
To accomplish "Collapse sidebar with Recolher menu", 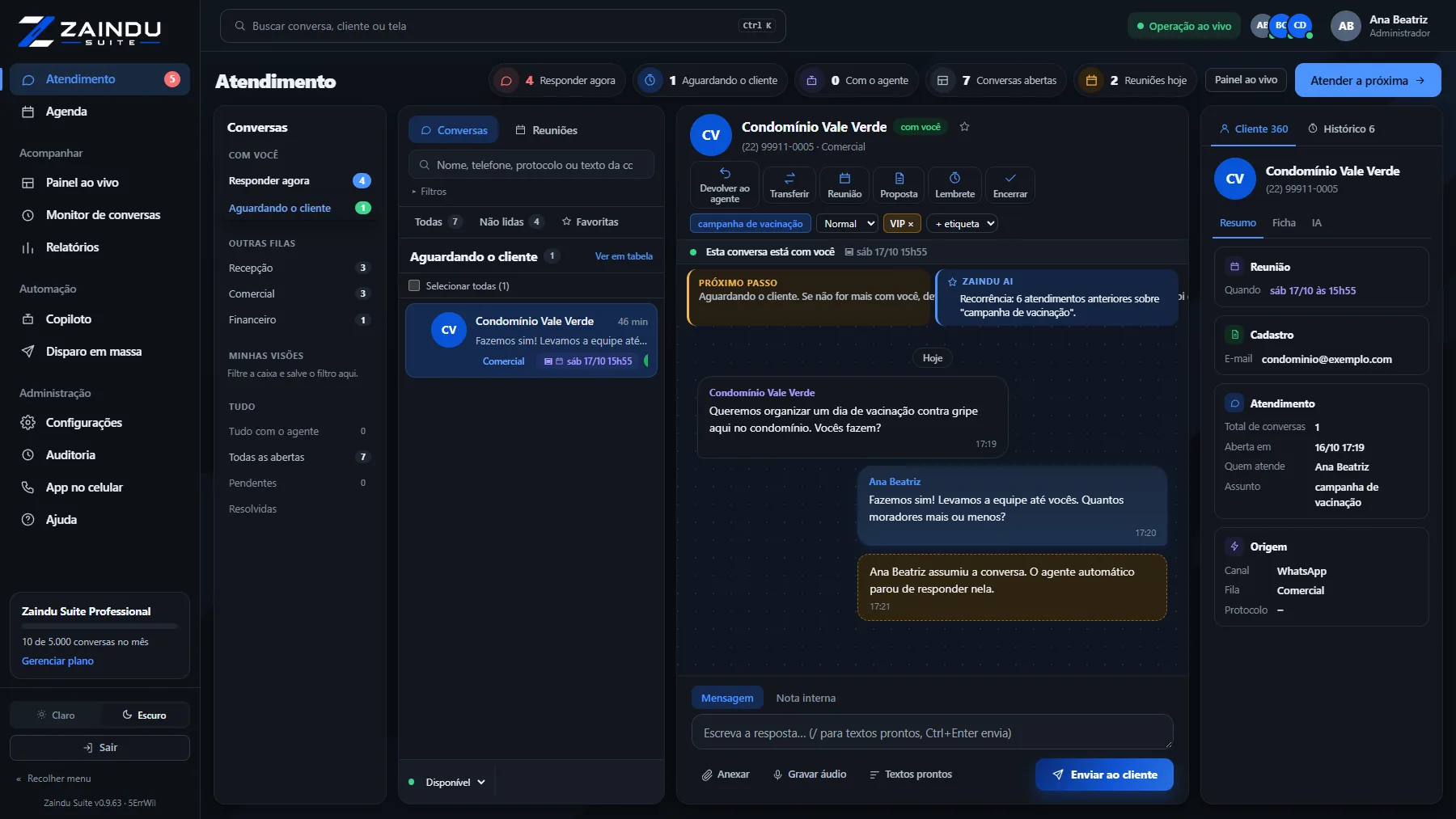I will point(54,779).
